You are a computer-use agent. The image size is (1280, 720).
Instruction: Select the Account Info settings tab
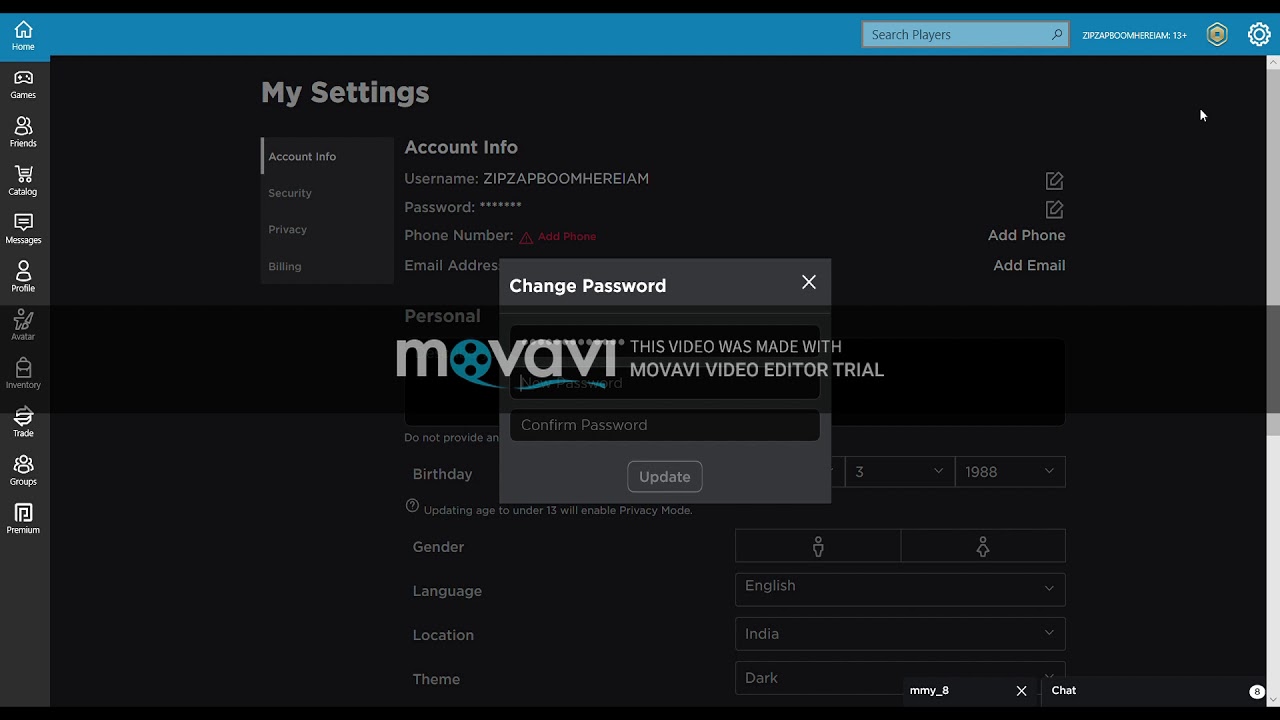[327, 156]
